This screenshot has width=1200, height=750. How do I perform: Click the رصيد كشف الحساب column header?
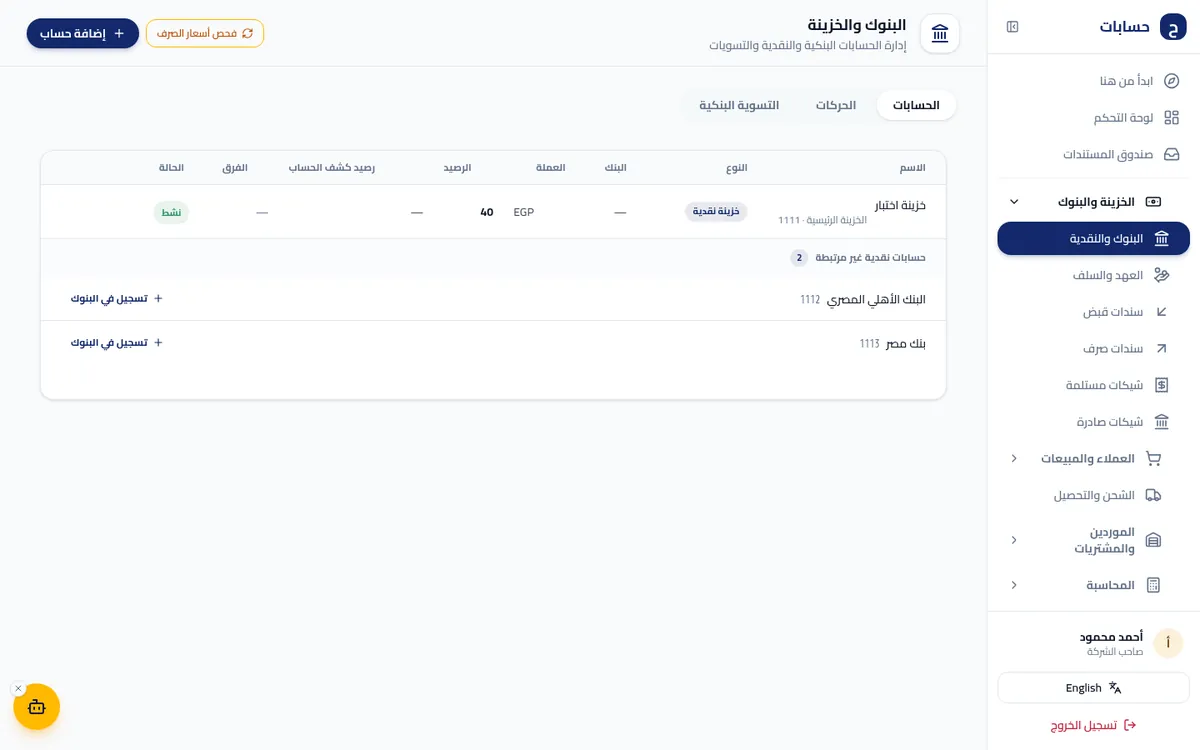coord(332,168)
